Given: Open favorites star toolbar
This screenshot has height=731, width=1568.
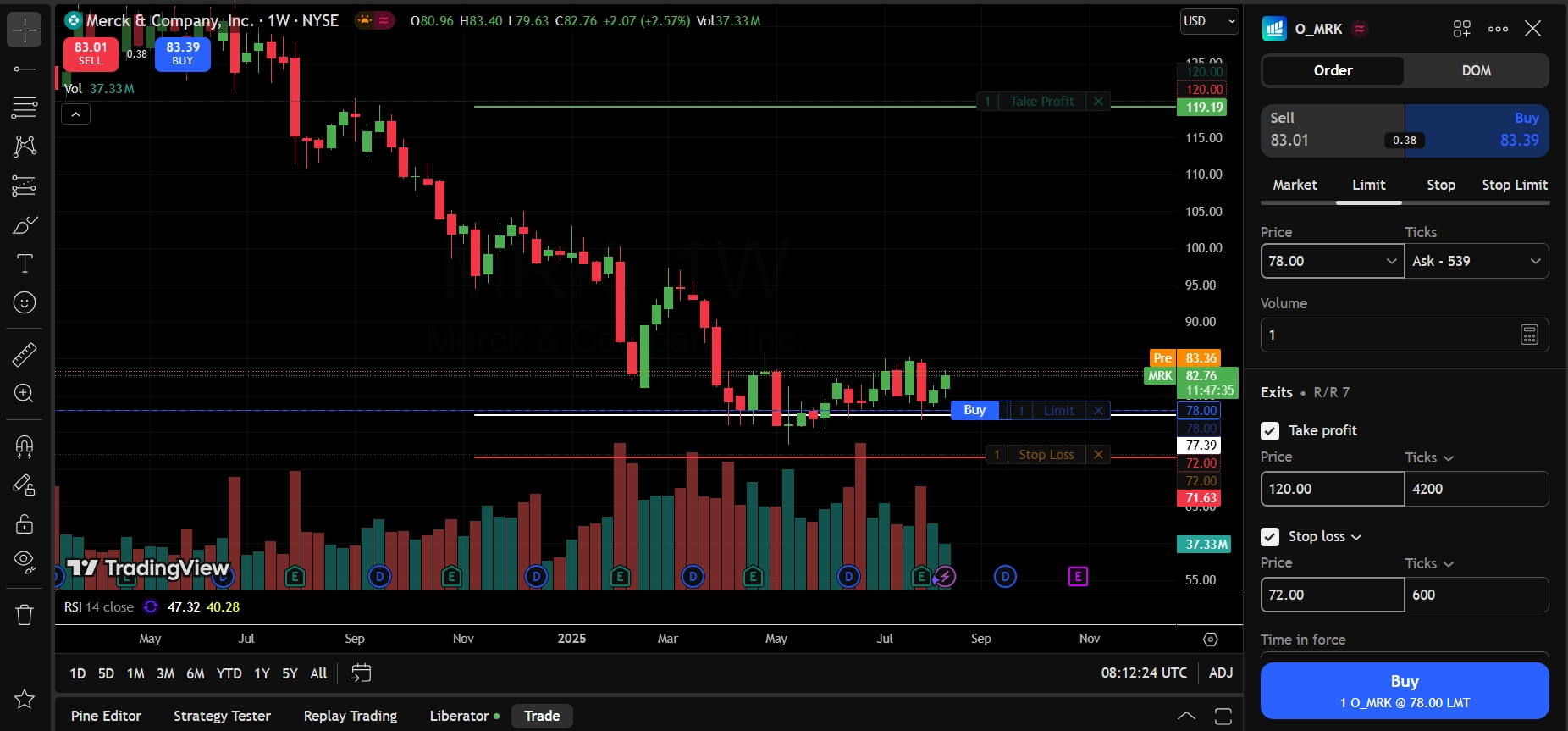Looking at the screenshot, I should 25,699.
